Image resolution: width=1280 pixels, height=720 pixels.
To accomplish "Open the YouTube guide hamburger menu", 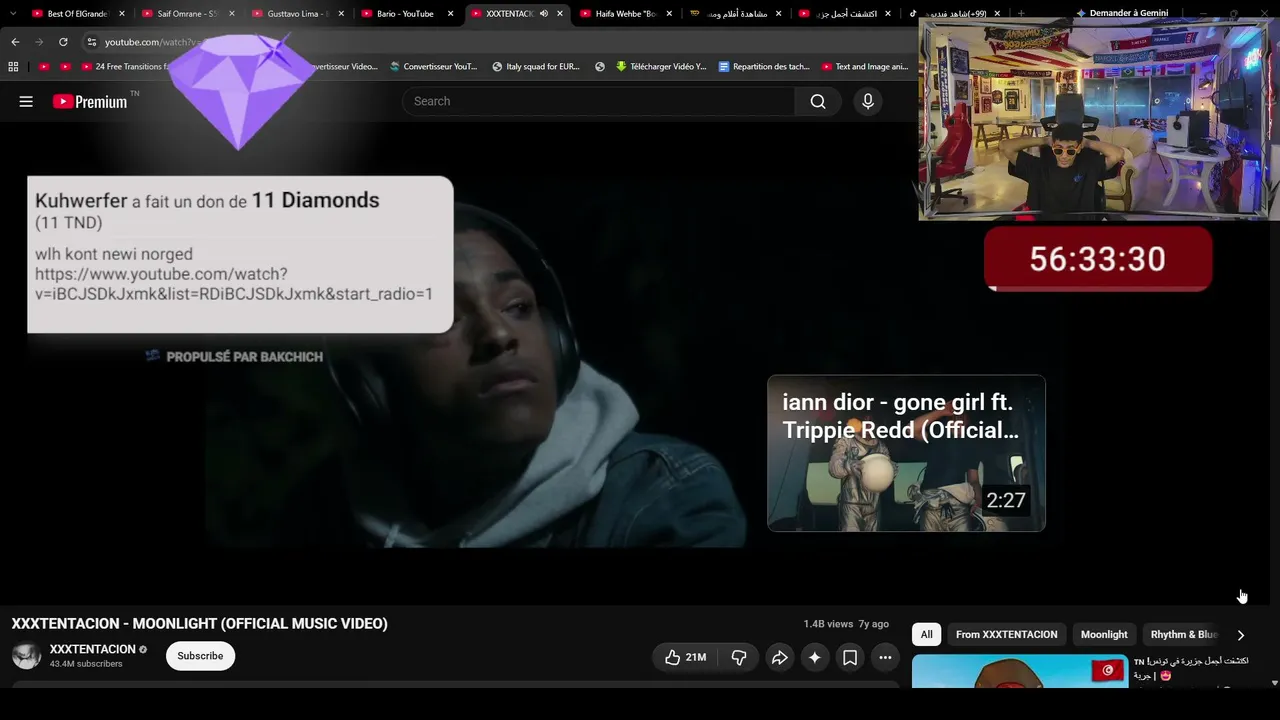I will pyautogui.click(x=26, y=101).
